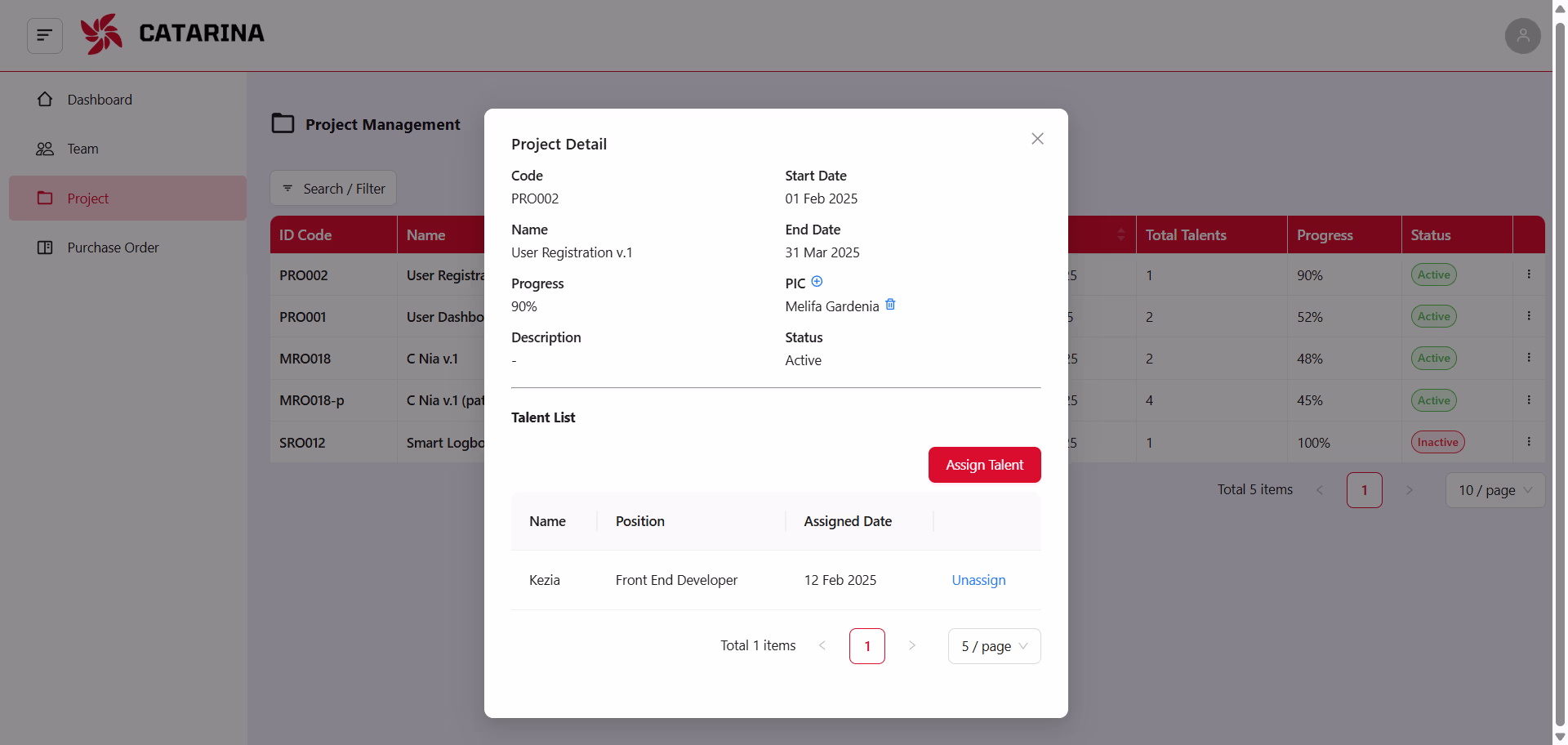Click the browser vertical scrollbar
Viewport: 1568px width, 745px height.
point(1560,368)
